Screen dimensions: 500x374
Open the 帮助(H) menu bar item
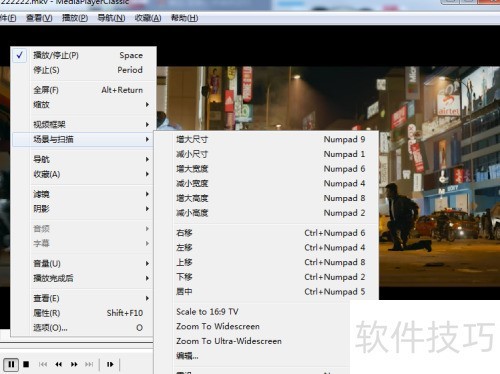[184, 18]
